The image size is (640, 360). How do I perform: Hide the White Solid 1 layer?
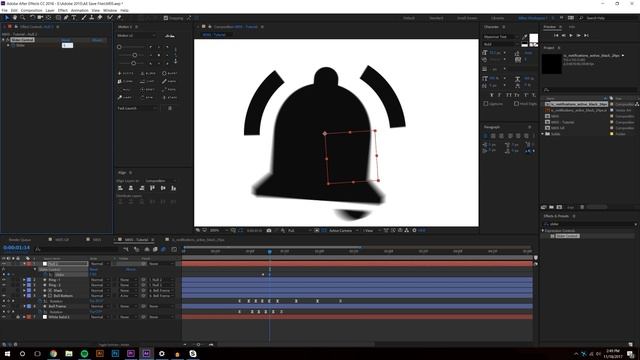[4, 317]
